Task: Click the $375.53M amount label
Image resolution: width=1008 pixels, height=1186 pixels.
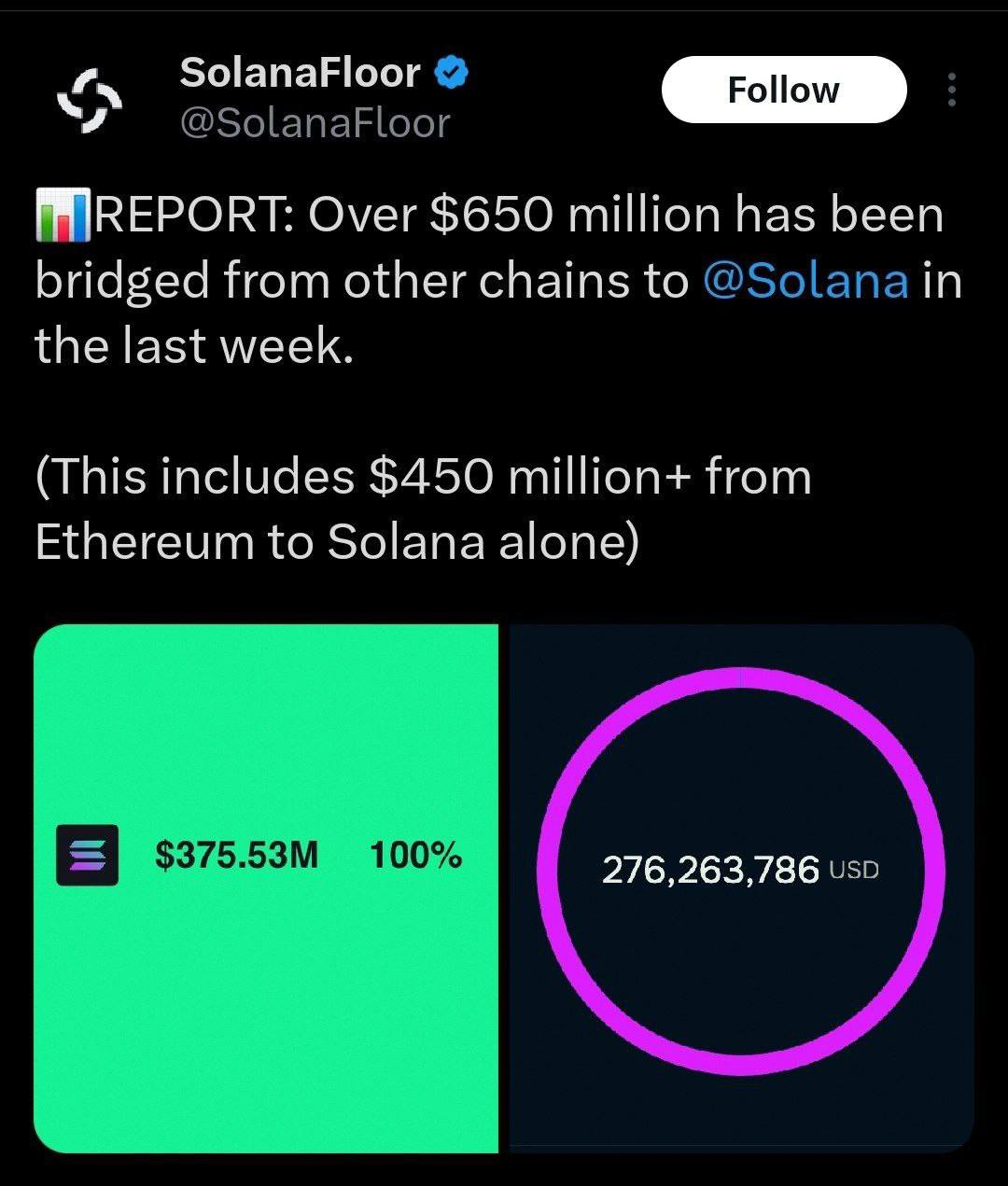Action: 236,853
